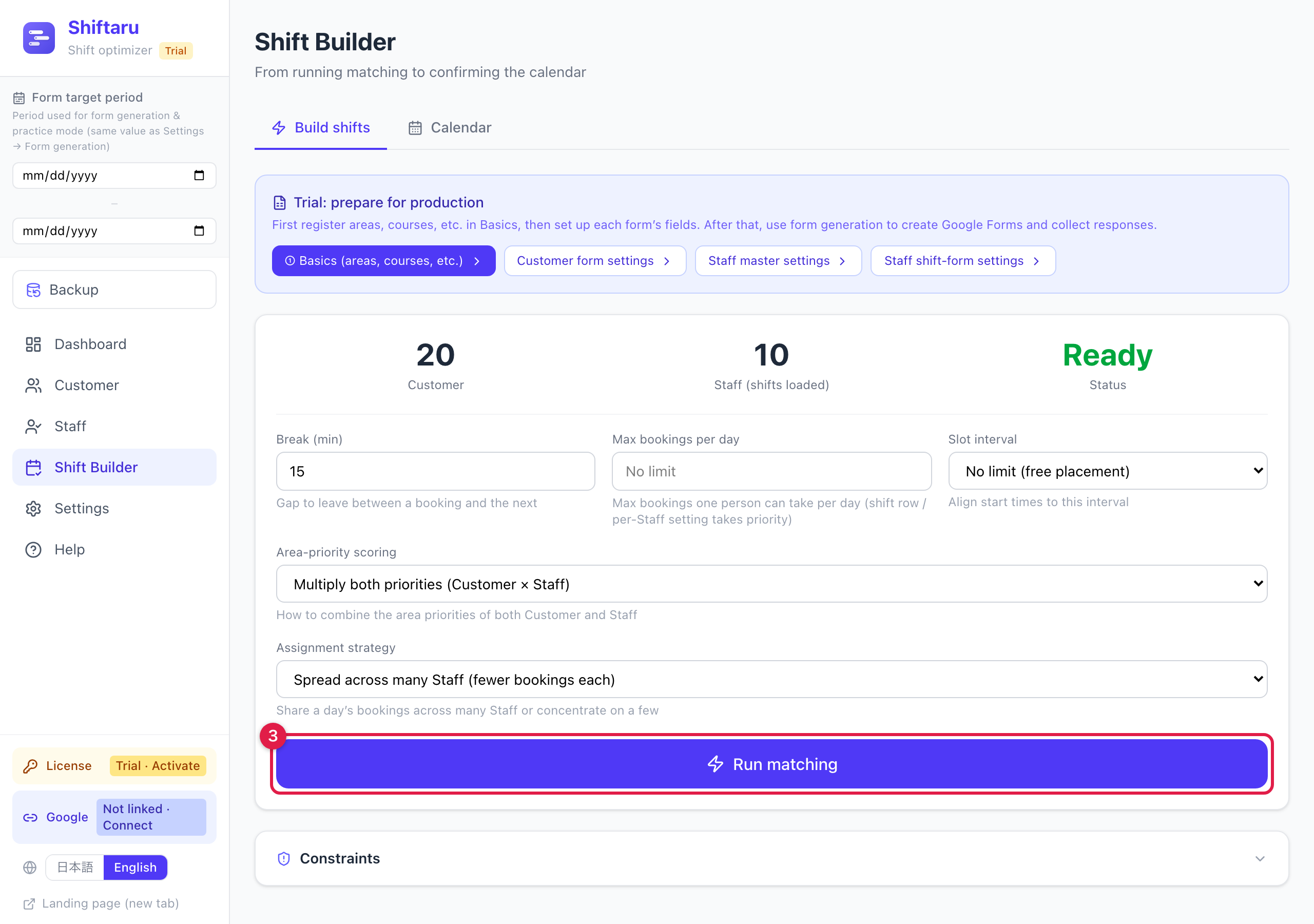Open Staff master settings
This screenshot has height=924, width=1314.
(778, 261)
